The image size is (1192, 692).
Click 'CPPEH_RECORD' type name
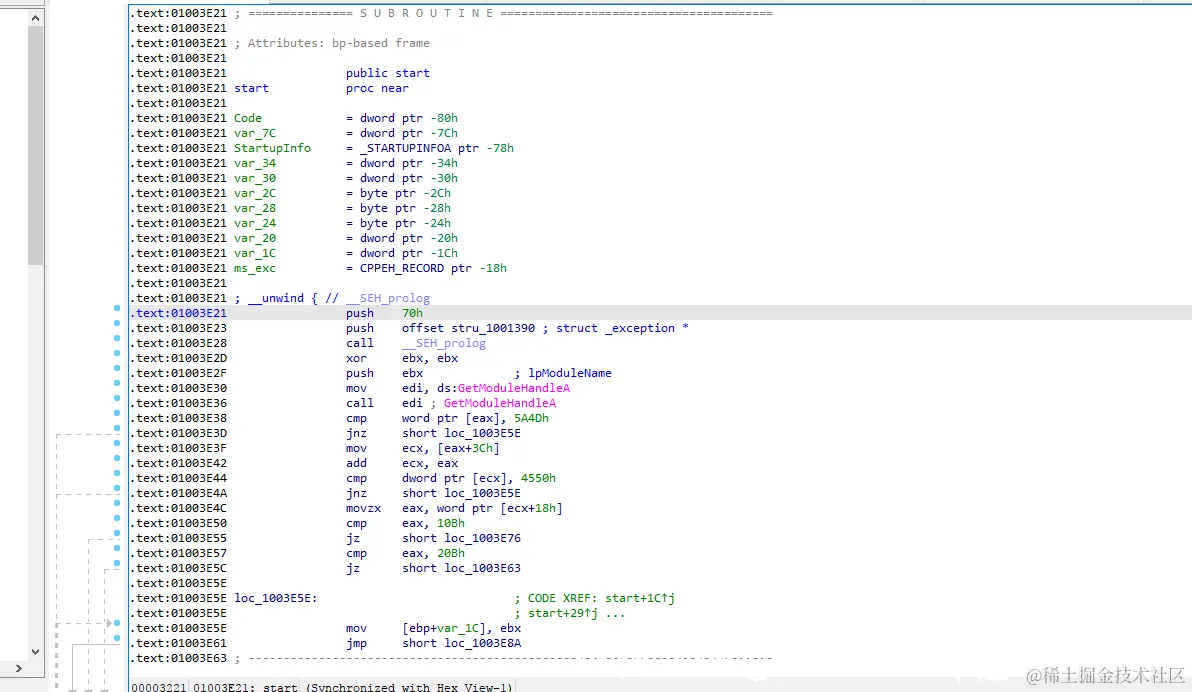point(401,268)
